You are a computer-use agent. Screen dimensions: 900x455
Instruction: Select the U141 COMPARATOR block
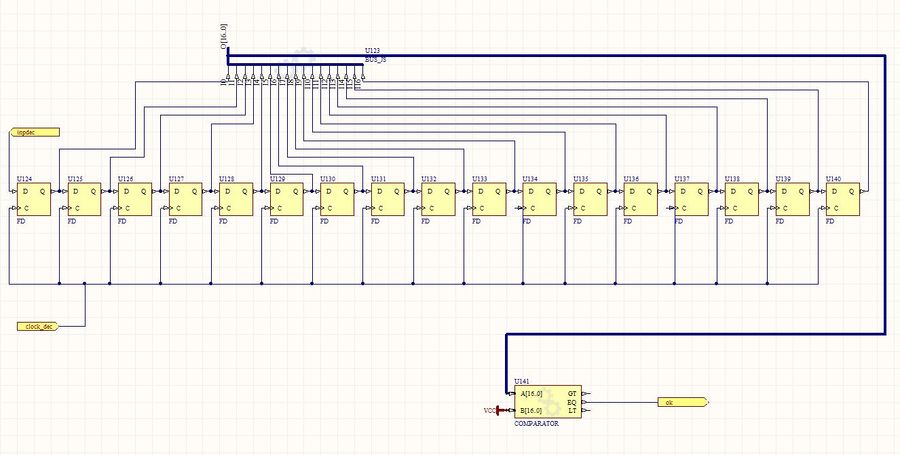pos(547,402)
